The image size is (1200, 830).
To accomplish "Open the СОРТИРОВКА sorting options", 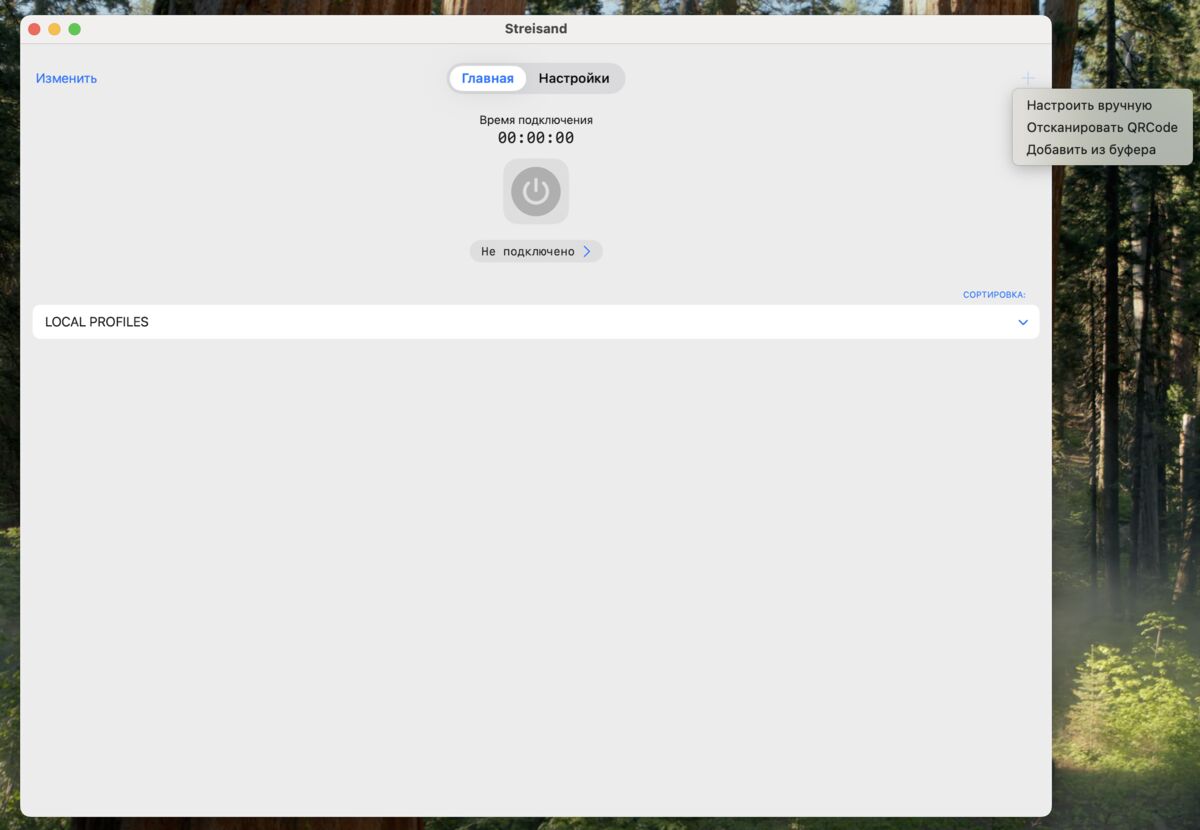I will (x=993, y=295).
